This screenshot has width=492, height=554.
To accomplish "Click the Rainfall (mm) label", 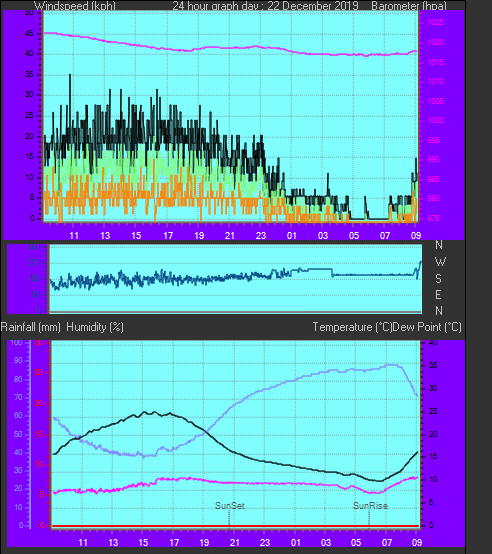I will click(30, 327).
